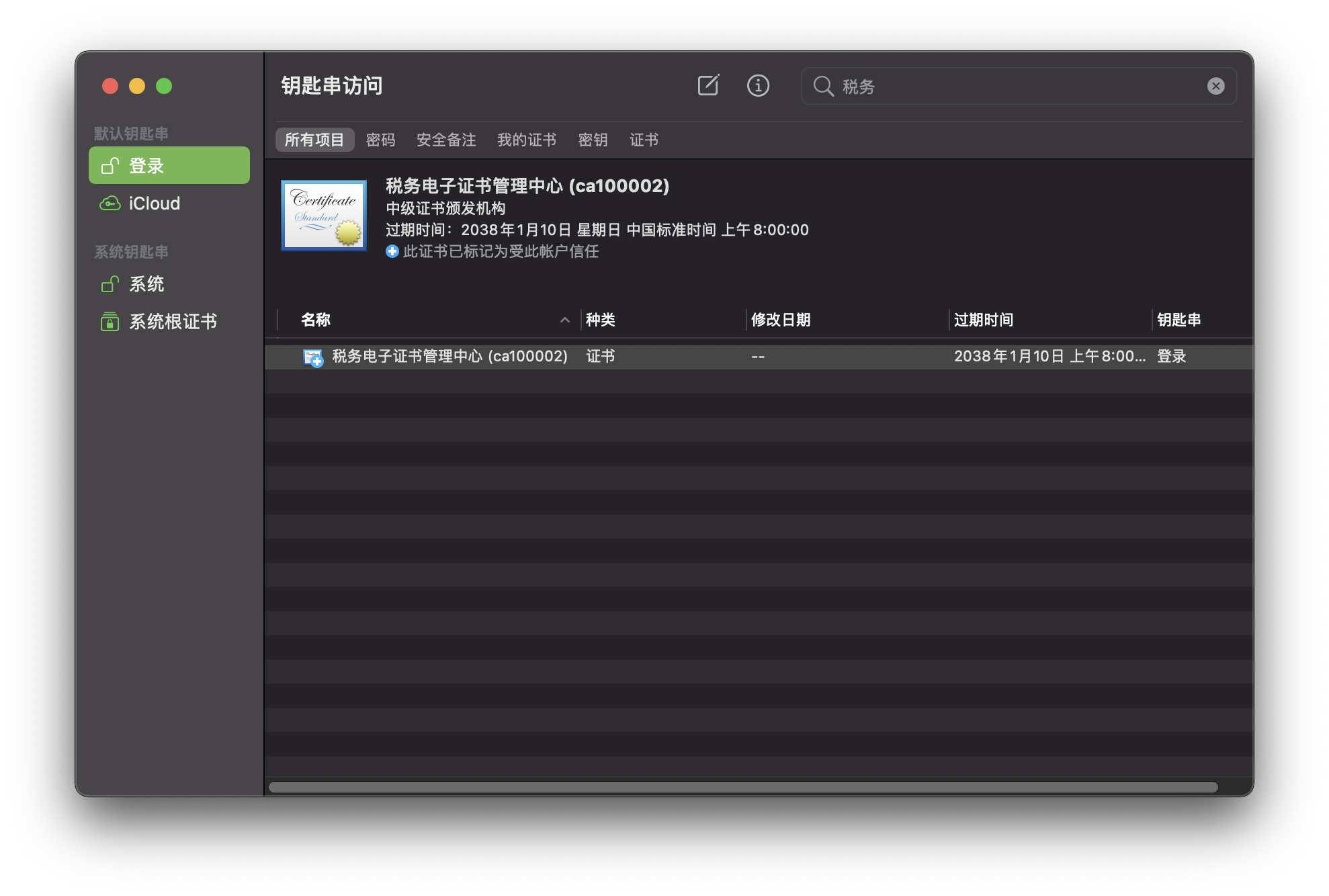1329x896 pixels.
Task: Click the magnifying glass search icon
Action: tap(823, 86)
